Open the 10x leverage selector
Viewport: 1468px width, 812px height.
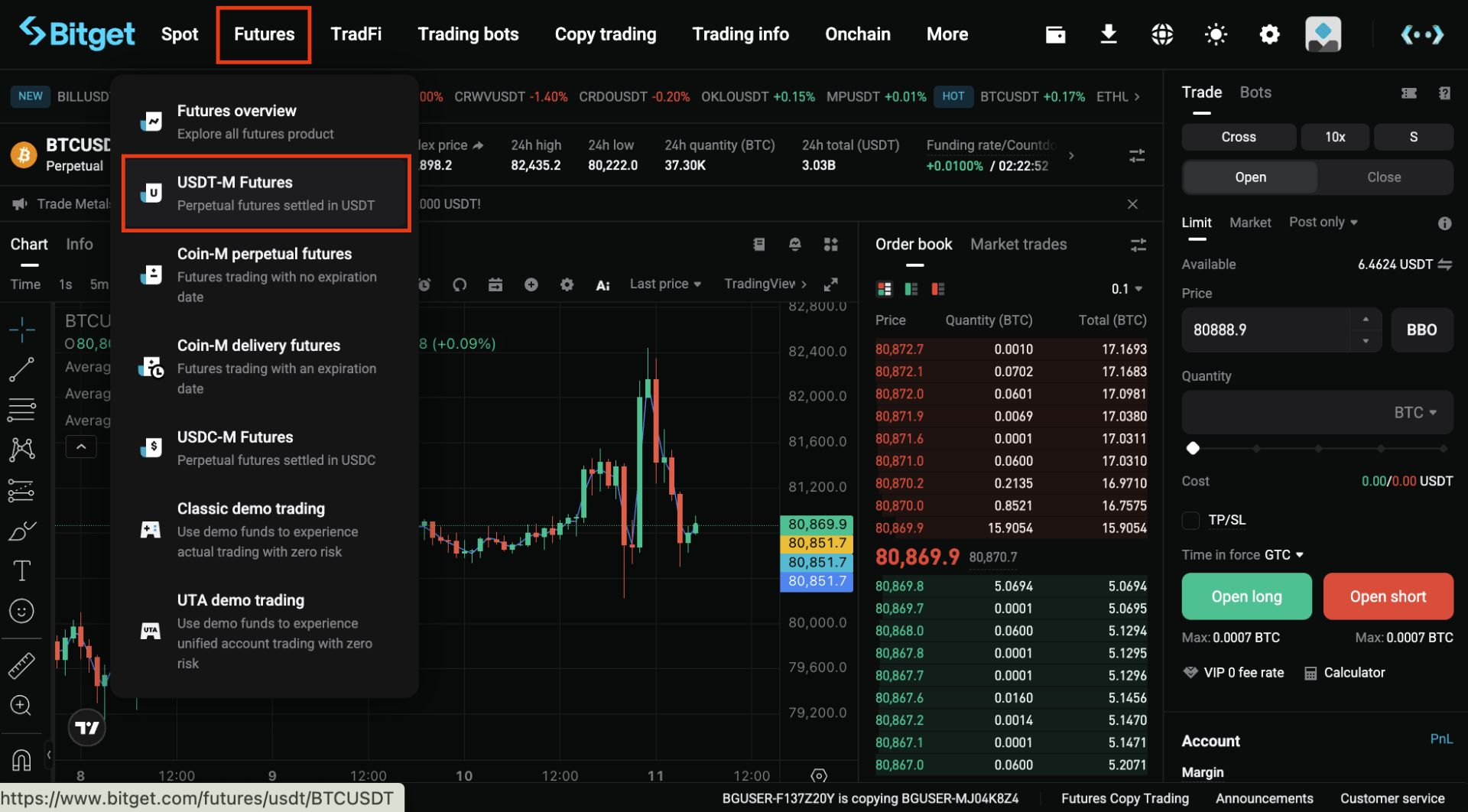tap(1335, 137)
